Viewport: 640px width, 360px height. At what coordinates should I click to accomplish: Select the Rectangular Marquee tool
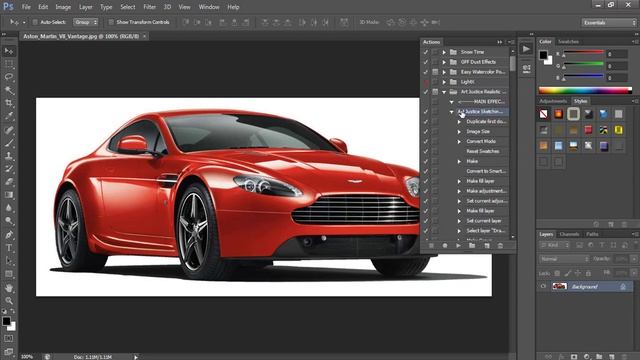(x=9, y=64)
